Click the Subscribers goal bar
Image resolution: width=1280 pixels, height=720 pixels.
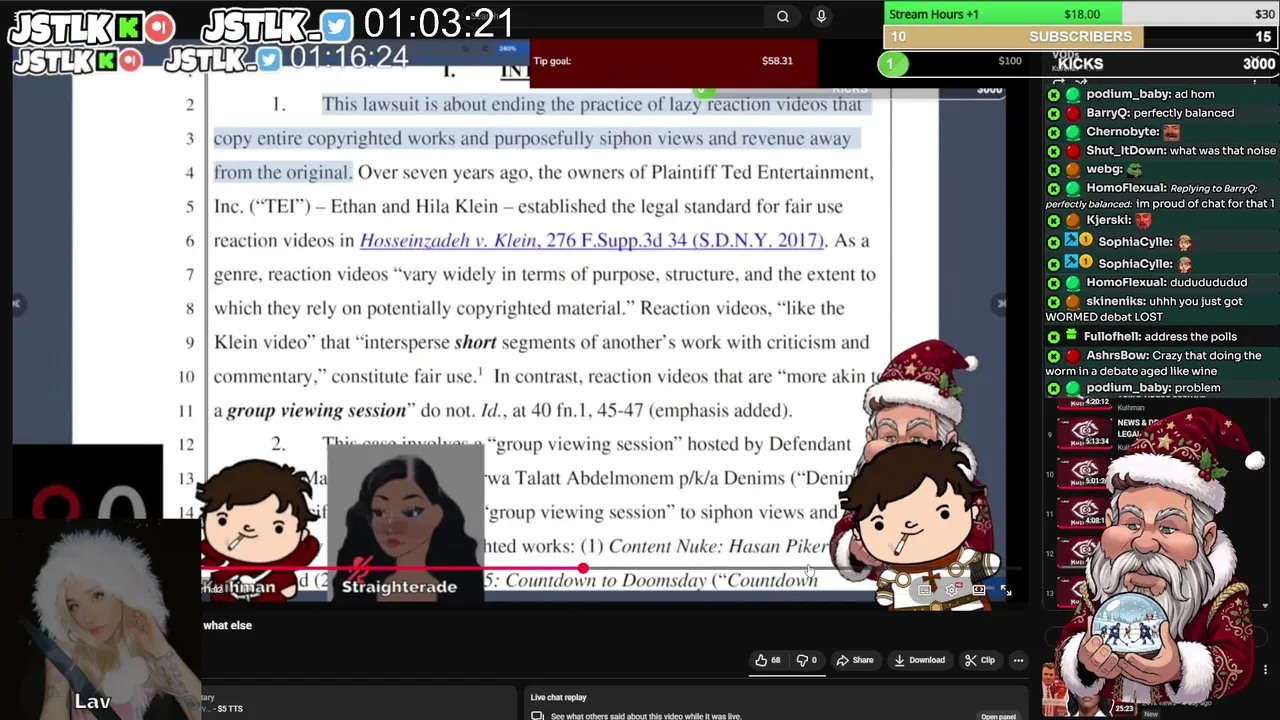pyautogui.click(x=1081, y=37)
